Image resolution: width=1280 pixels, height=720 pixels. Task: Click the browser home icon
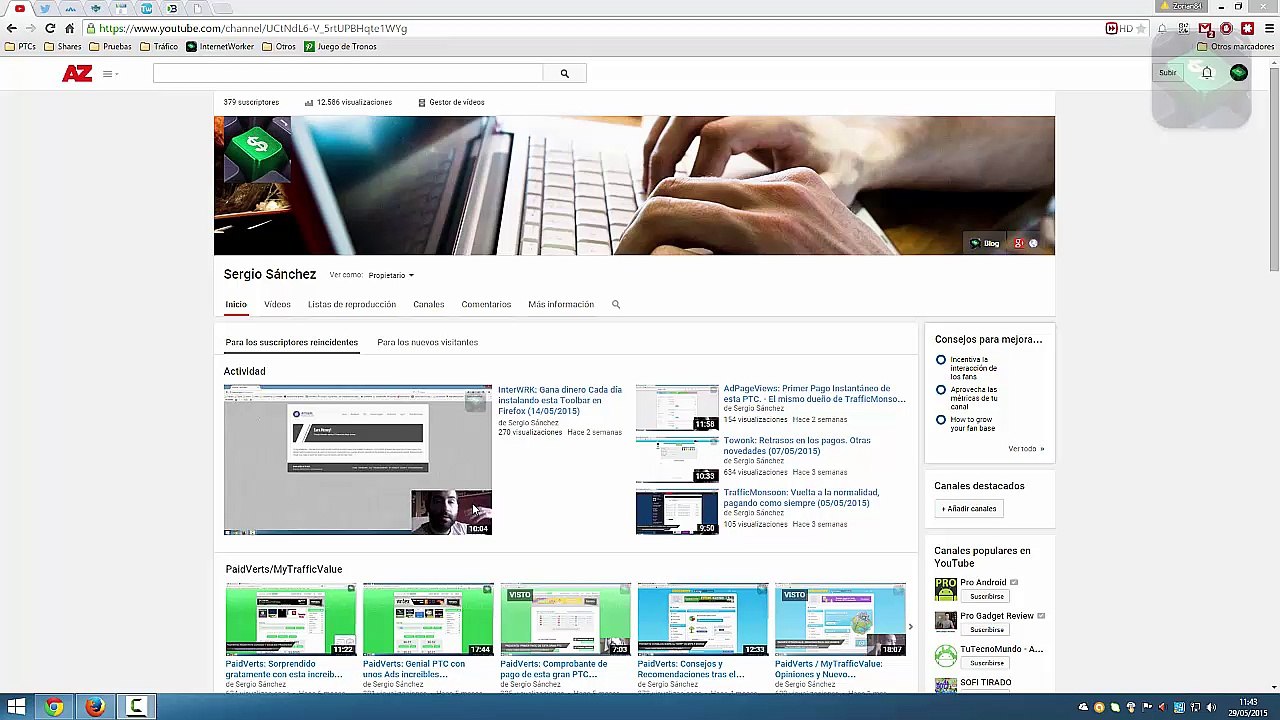[x=69, y=28]
